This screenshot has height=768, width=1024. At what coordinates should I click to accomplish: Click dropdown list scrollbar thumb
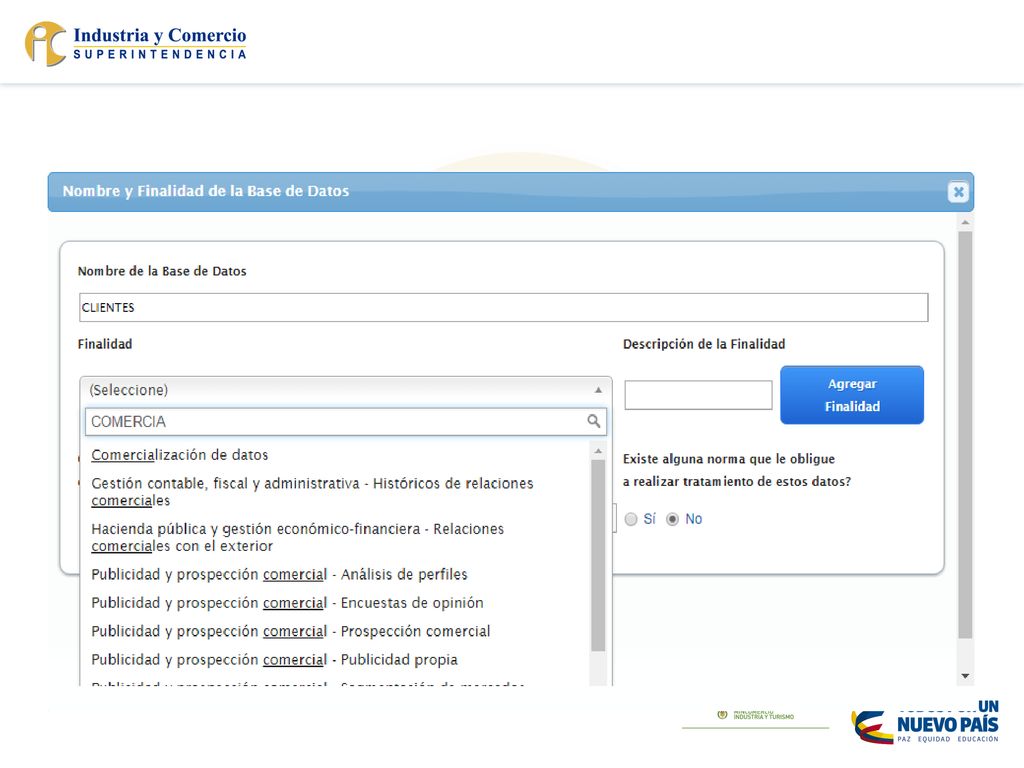click(x=598, y=555)
